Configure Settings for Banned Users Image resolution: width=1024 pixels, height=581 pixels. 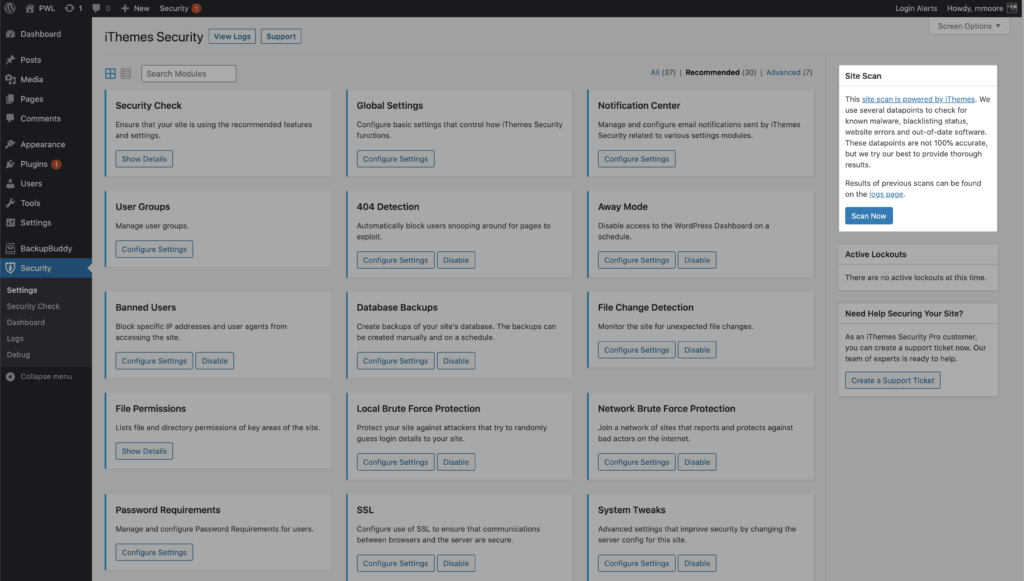(154, 360)
